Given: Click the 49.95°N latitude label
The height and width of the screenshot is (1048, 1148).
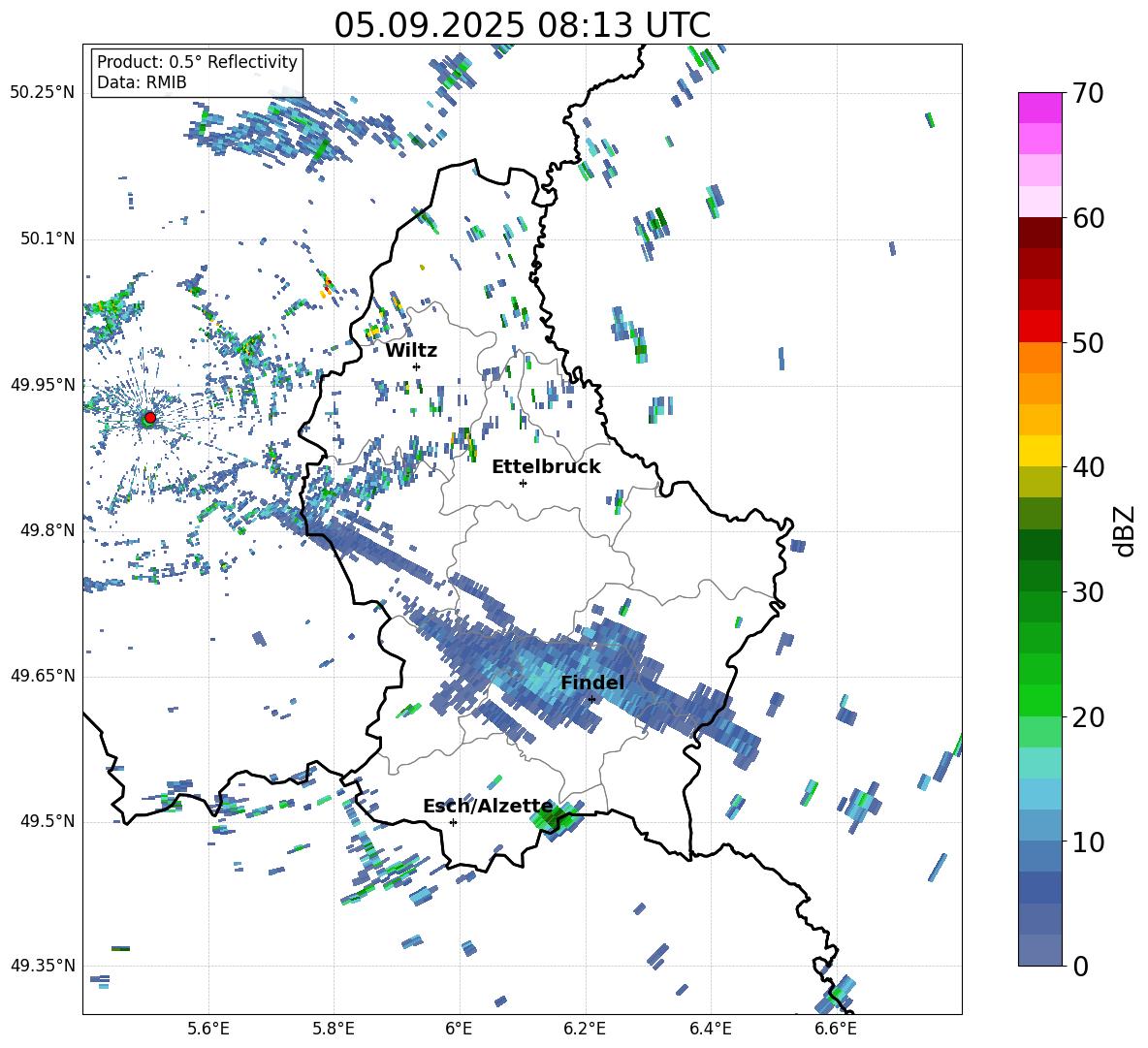Looking at the screenshot, I should click(43, 385).
